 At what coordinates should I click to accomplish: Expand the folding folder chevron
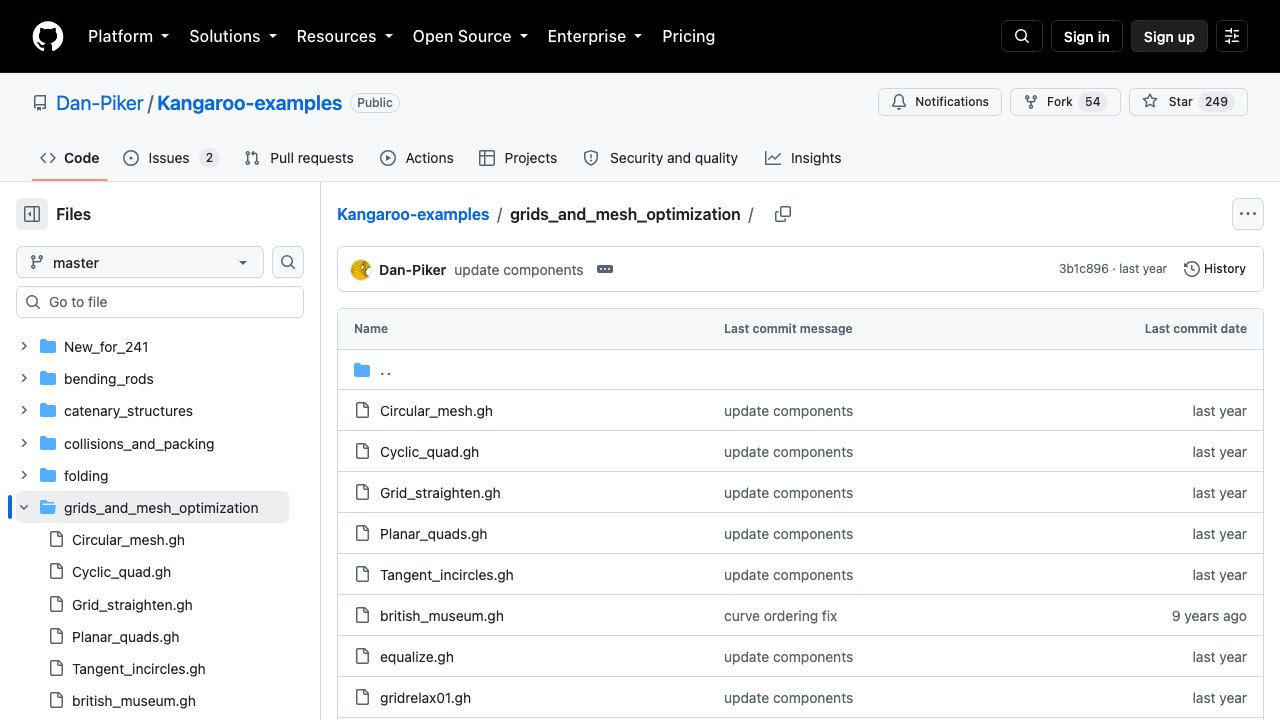pos(24,476)
